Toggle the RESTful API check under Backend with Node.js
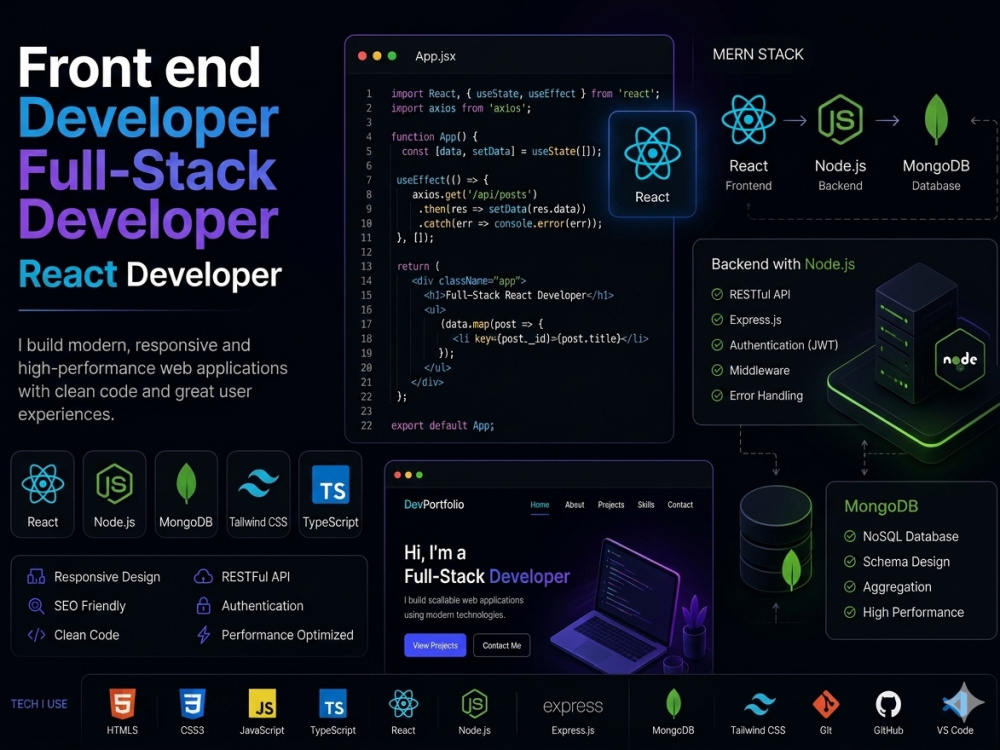This screenshot has height=750, width=1000. coord(717,294)
